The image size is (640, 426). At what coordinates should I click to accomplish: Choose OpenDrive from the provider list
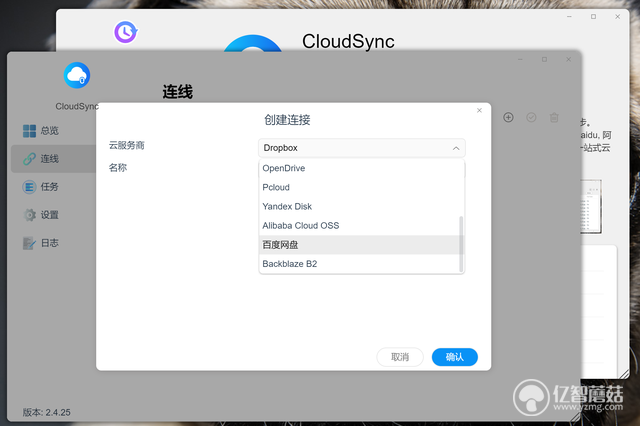pyautogui.click(x=359, y=168)
